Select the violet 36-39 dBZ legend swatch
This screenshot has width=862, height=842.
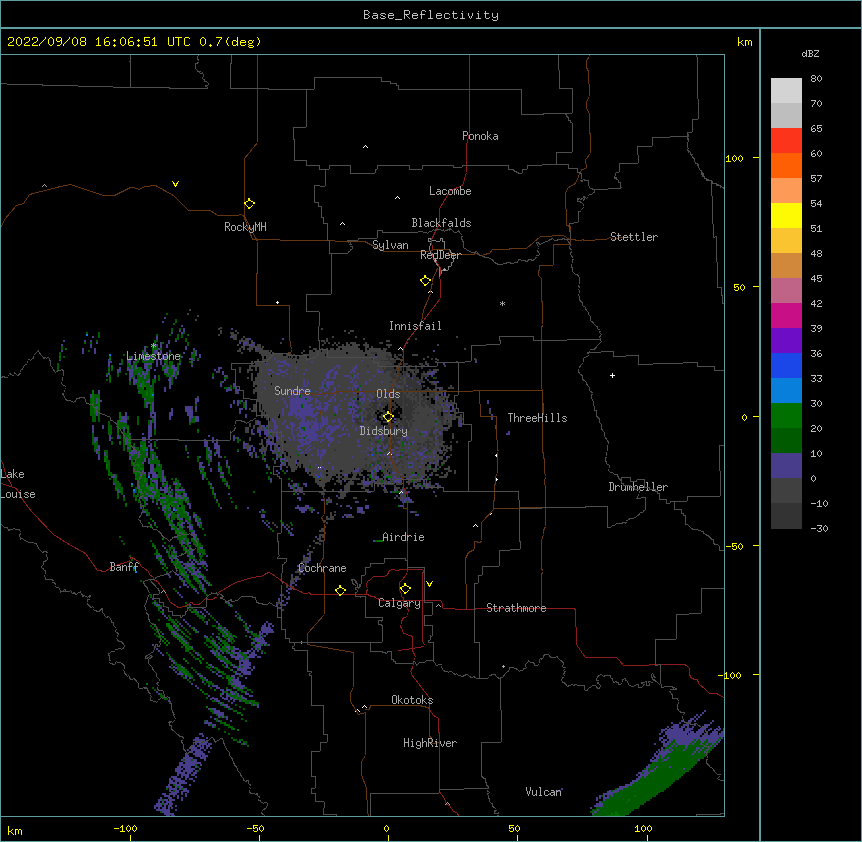click(786, 341)
